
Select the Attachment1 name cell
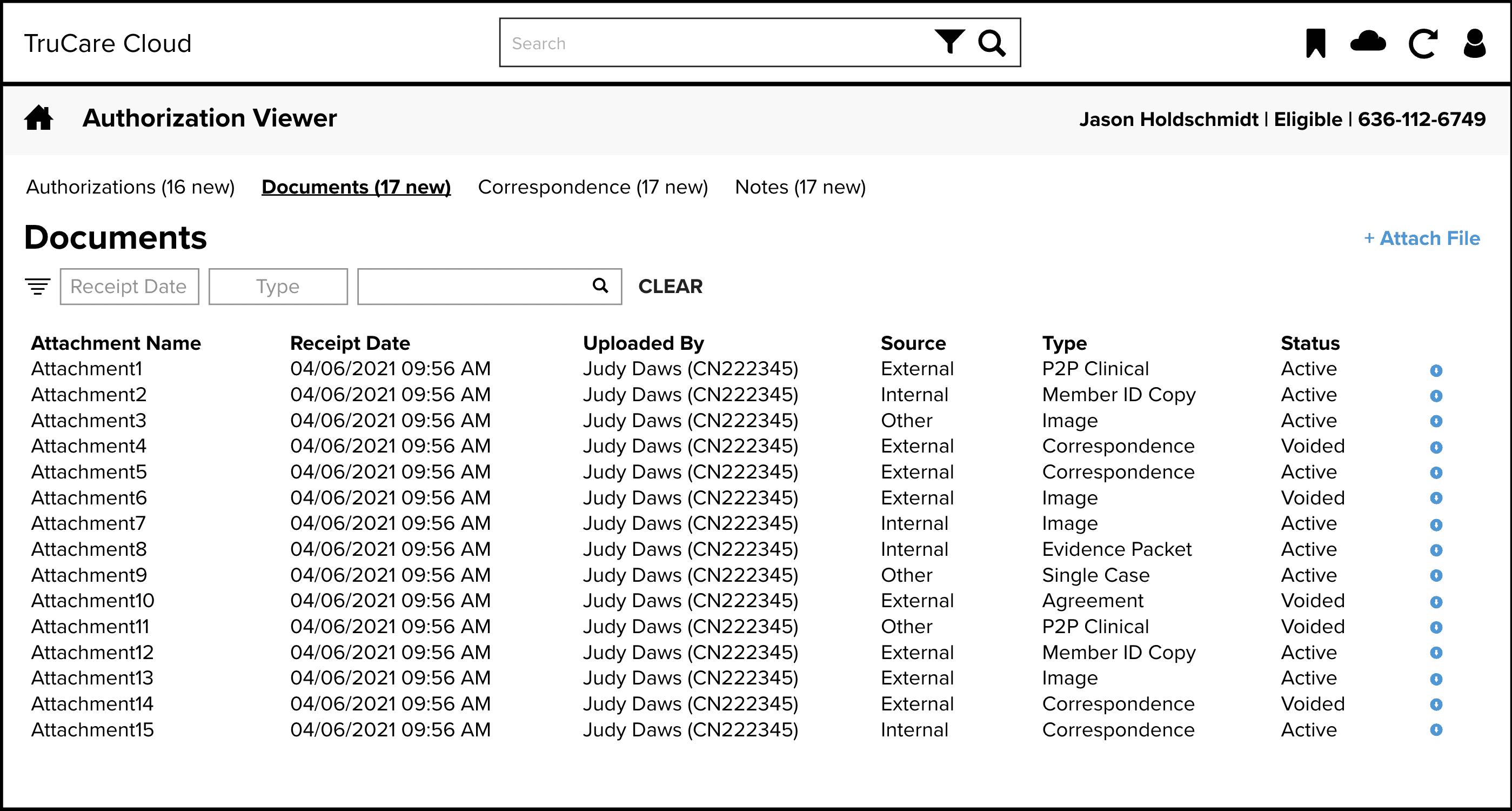pyautogui.click(x=87, y=369)
